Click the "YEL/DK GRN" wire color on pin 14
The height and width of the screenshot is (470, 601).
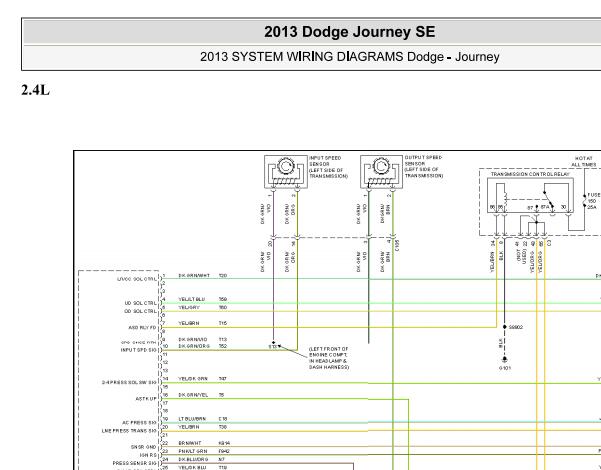coord(193,379)
